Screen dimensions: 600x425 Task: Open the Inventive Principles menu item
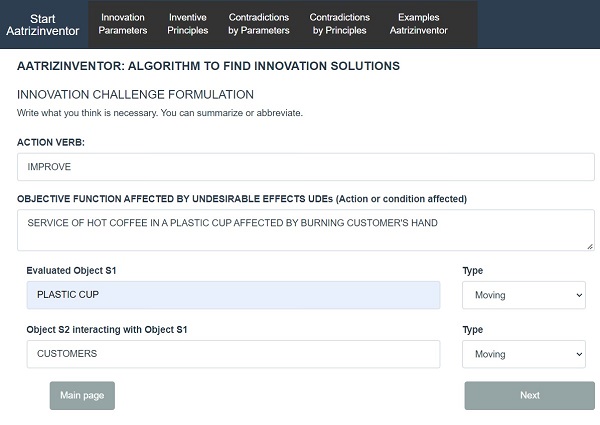[x=188, y=24]
